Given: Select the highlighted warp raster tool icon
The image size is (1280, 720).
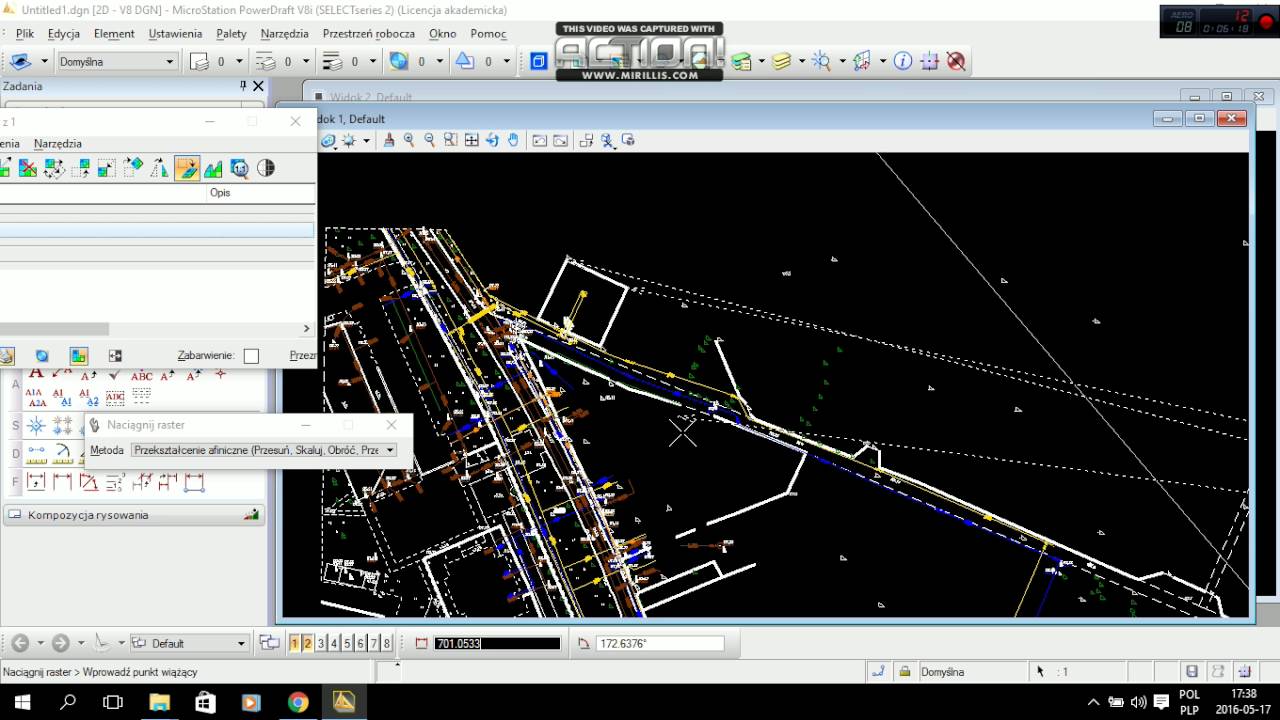Looking at the screenshot, I should click(186, 168).
